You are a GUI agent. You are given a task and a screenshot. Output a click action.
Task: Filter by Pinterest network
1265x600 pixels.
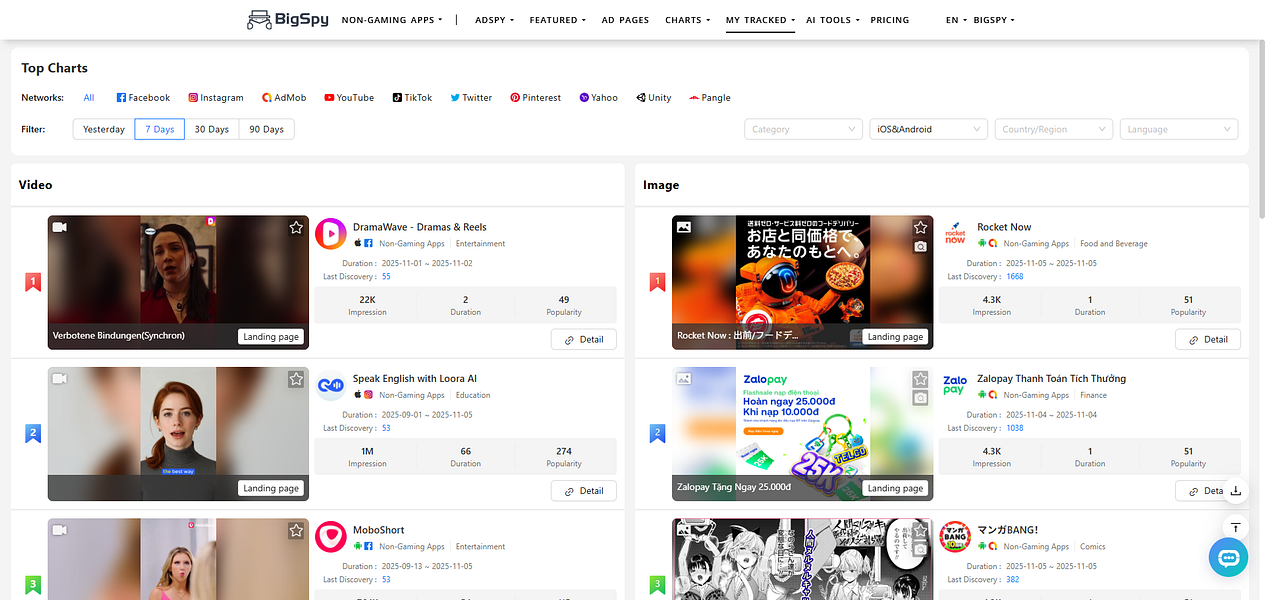click(x=536, y=98)
